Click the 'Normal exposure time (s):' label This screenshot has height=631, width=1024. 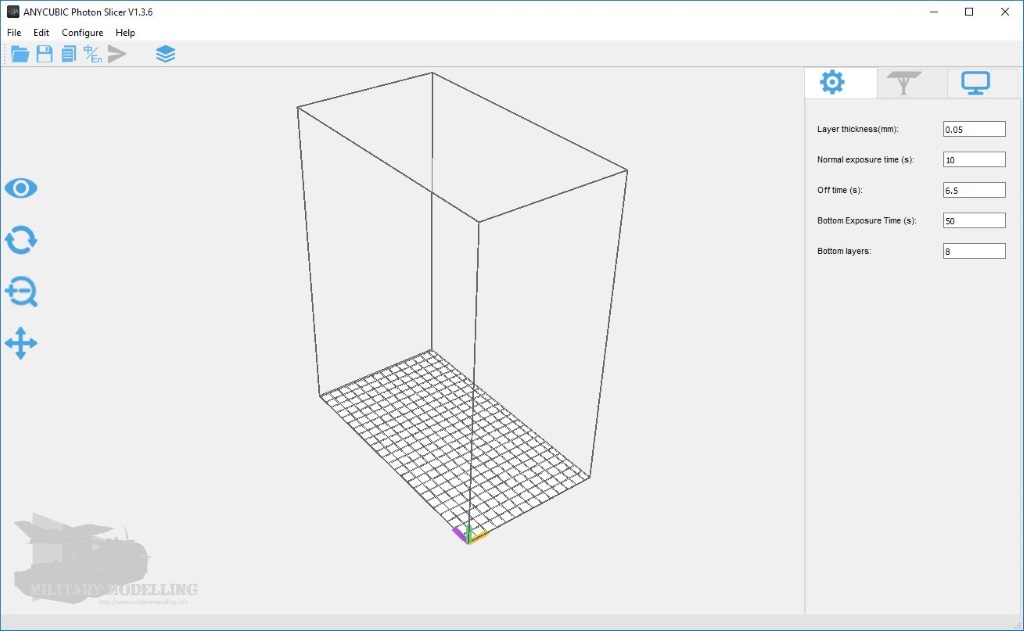coord(865,159)
